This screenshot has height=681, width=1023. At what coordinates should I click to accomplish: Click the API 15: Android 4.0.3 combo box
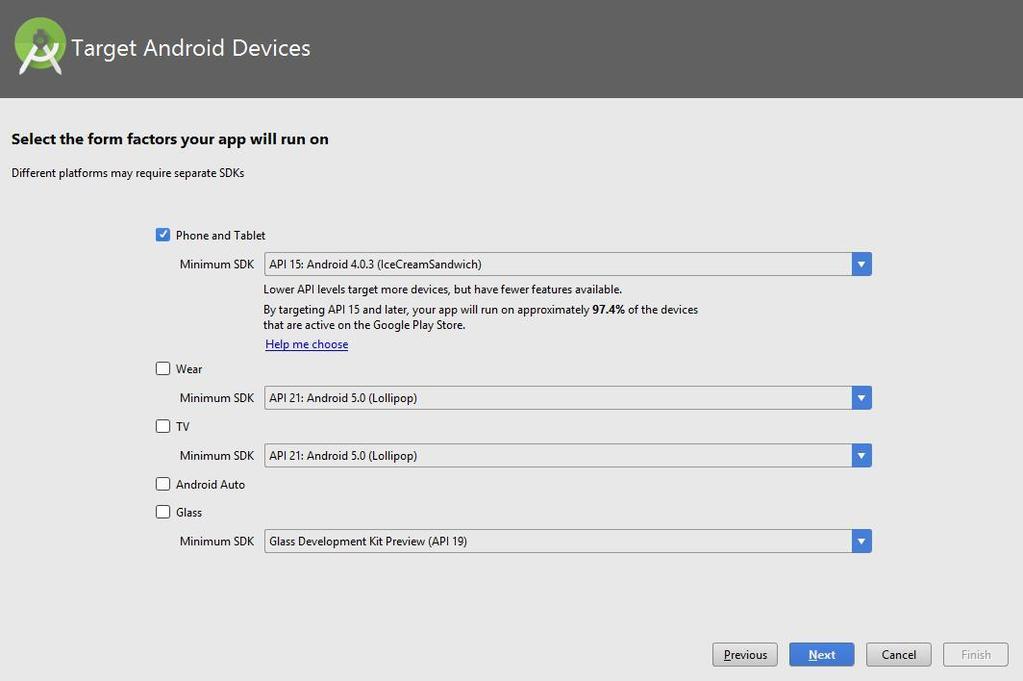[x=568, y=264]
